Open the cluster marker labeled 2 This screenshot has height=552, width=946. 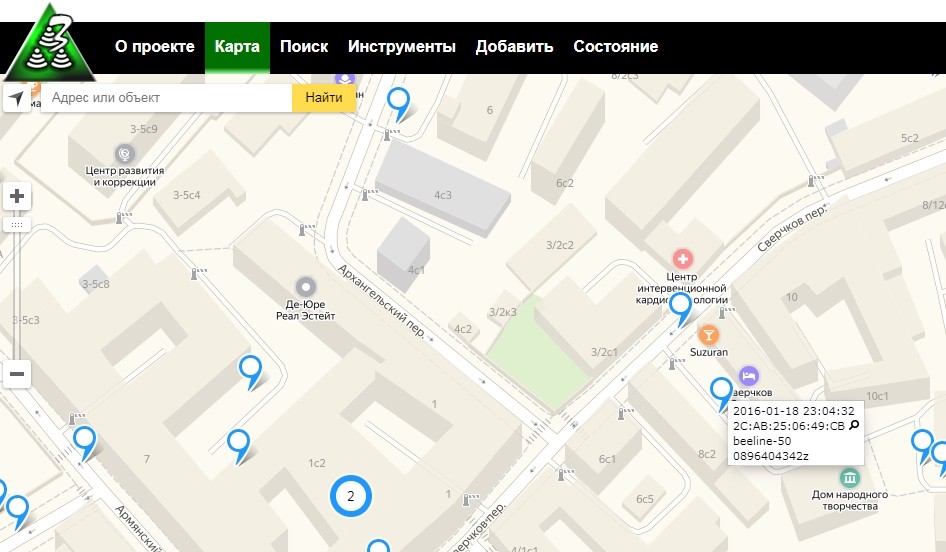351,496
